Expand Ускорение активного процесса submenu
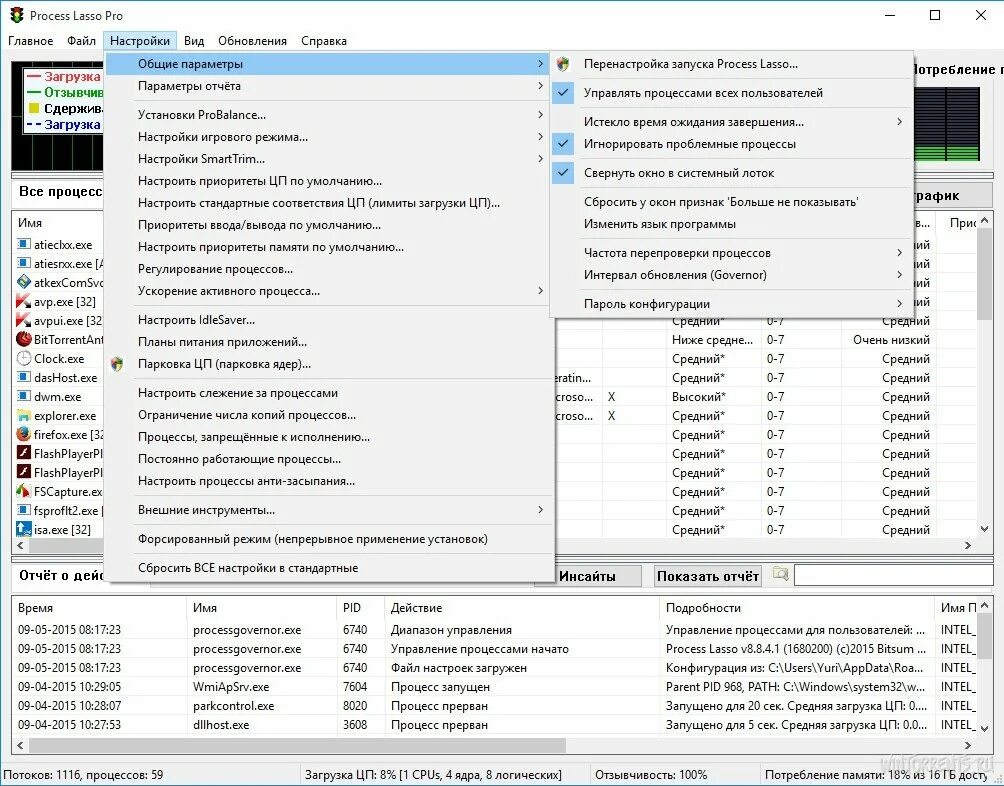1004x786 pixels. click(x=328, y=291)
